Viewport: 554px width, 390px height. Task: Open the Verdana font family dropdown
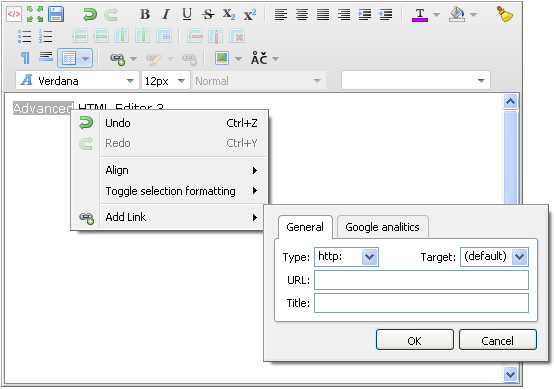coord(77,81)
